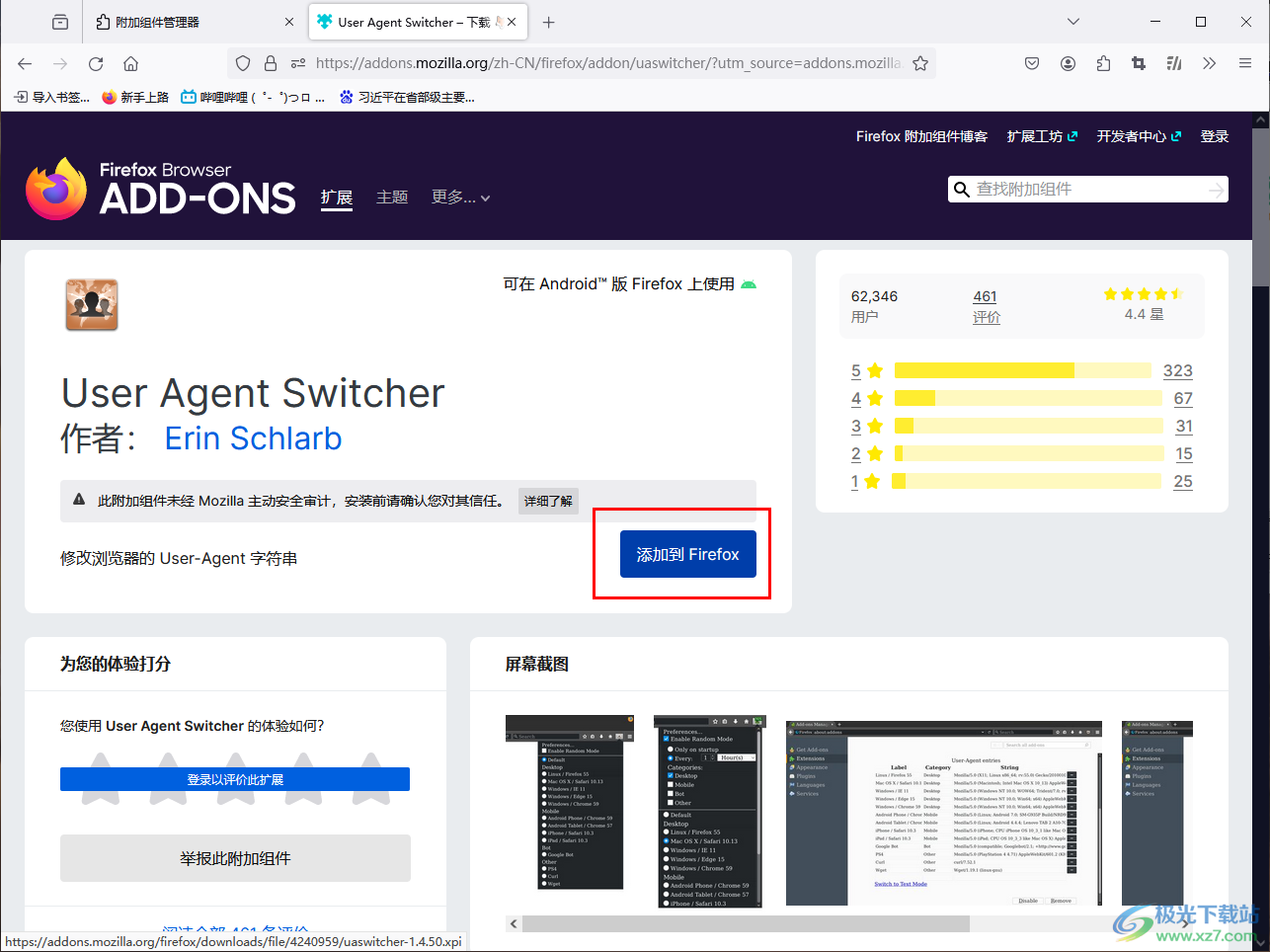Viewport: 1270px width, 952px height.
Task: Open tracking protection shield in address bar
Action: coord(243,63)
